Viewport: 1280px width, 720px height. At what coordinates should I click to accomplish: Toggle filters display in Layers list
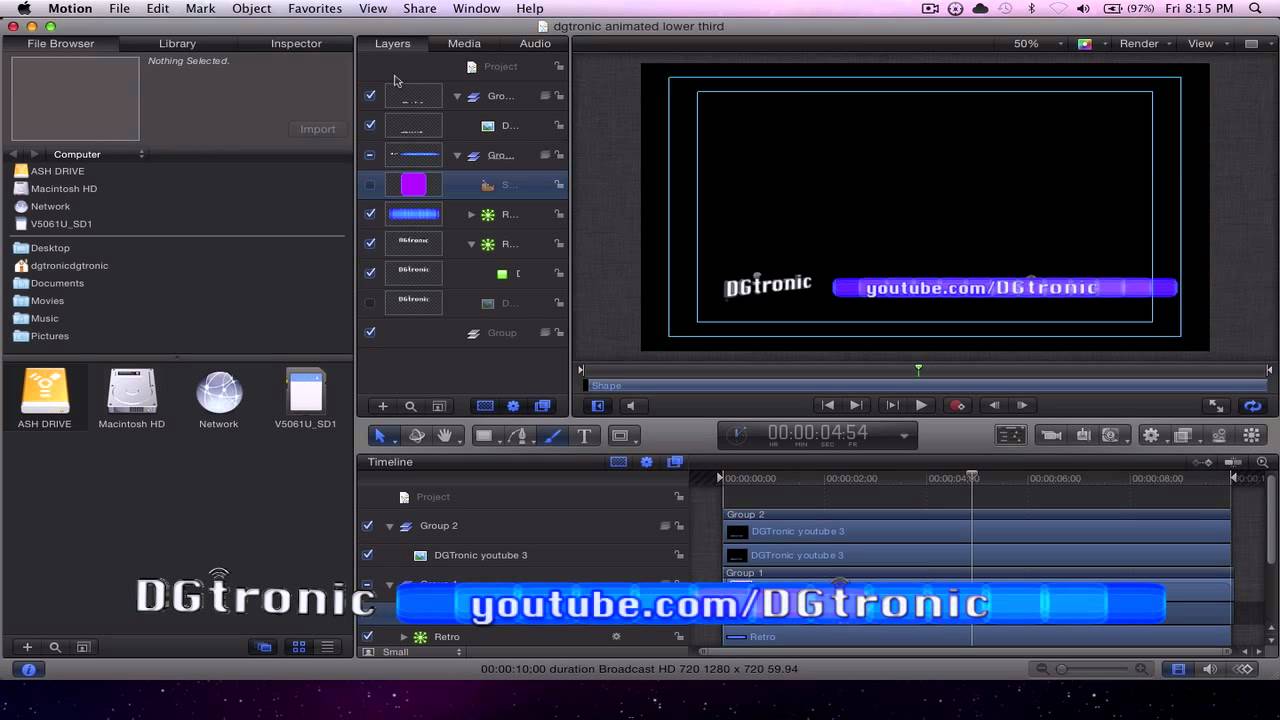(543, 406)
